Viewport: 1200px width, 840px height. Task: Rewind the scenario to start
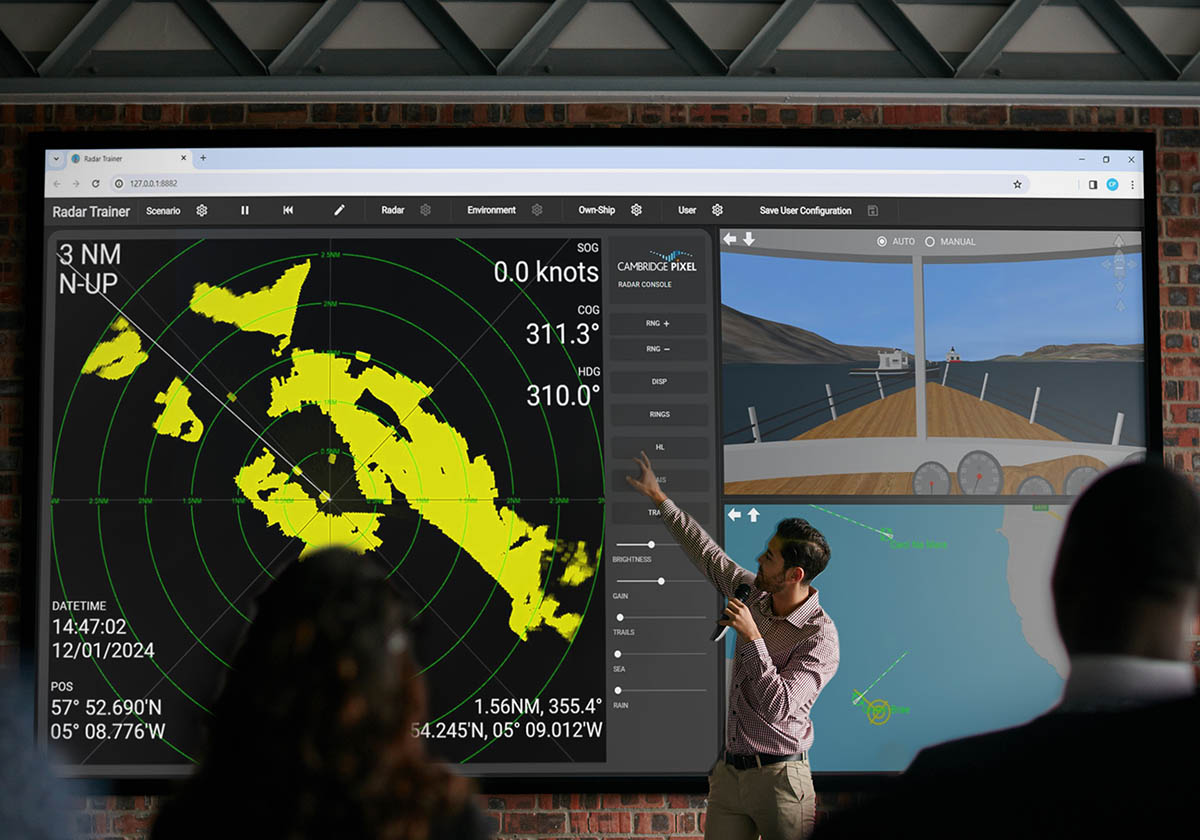point(288,210)
